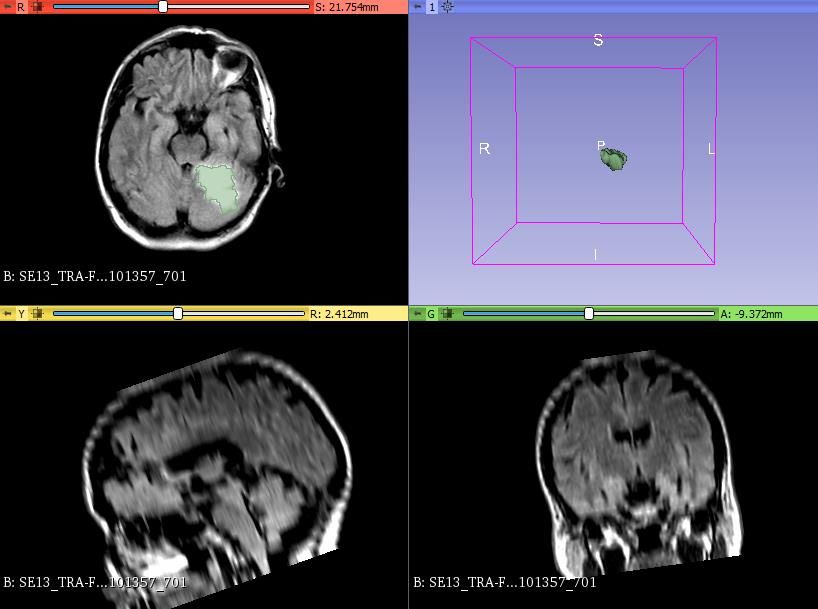Viewport: 818px width, 609px height.
Task: Click the icon beside the green G label
Action: (x=447, y=314)
